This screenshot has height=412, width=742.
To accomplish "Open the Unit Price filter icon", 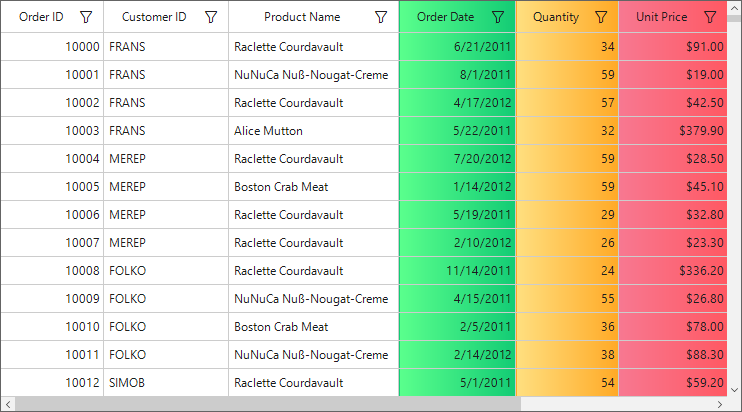I will click(x=710, y=17).
